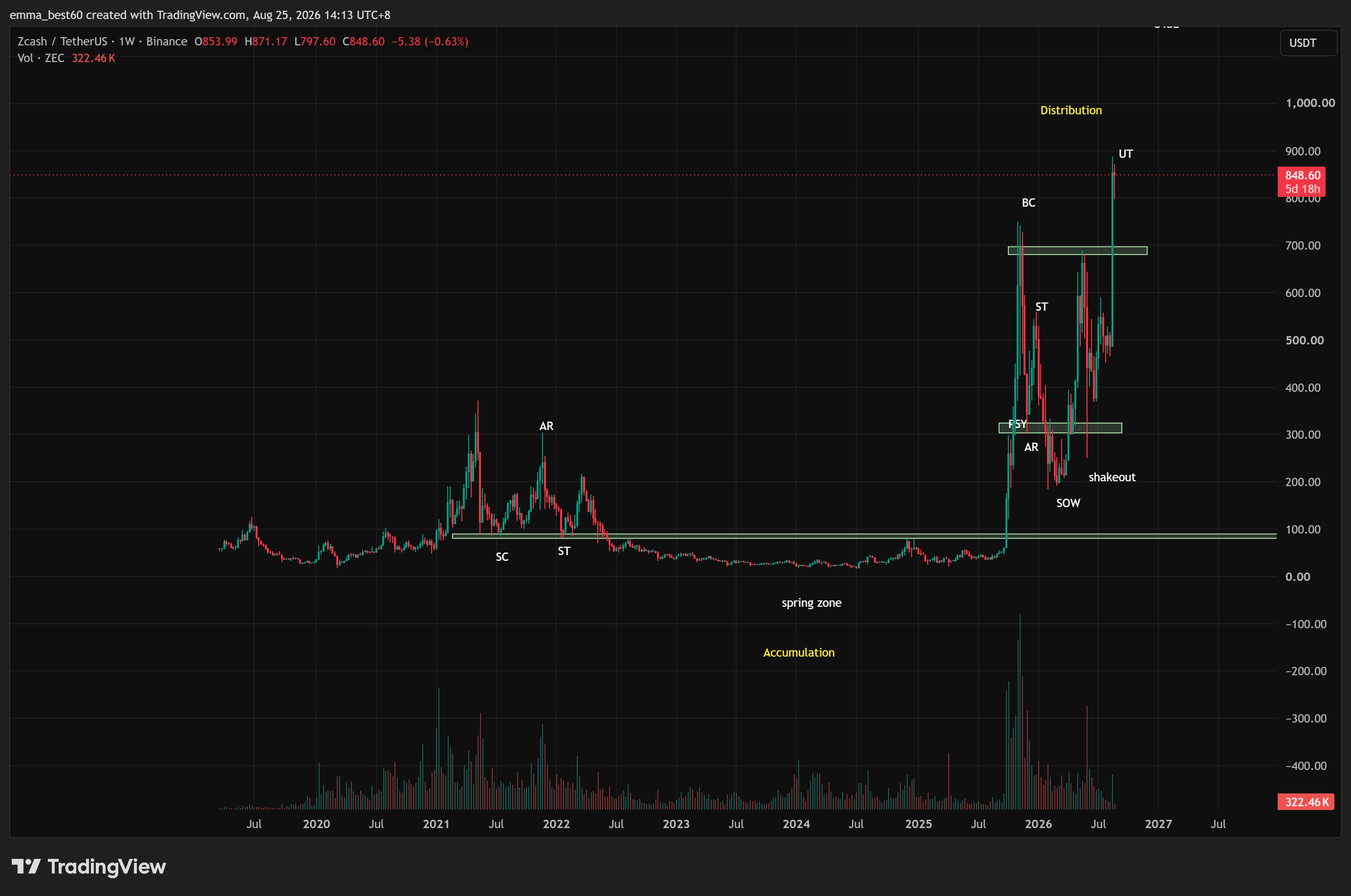Click the 2026 label on the time axis
This screenshot has width=1351, height=896.
point(1039,824)
